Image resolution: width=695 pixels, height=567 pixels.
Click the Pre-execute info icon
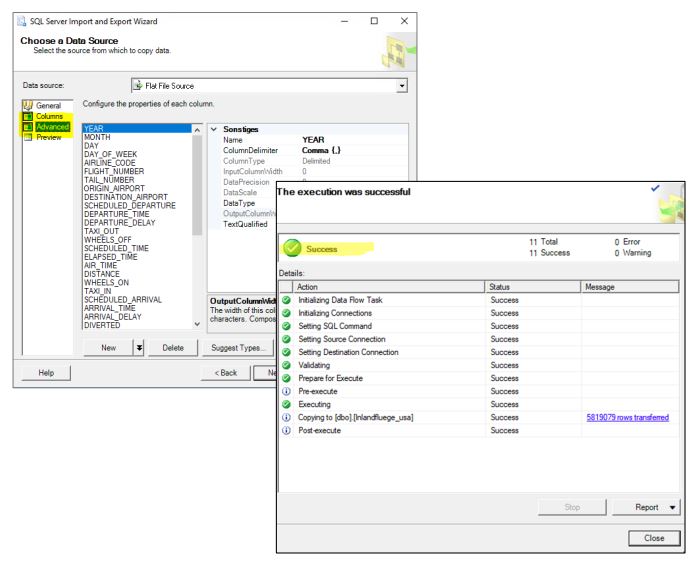pos(288,391)
